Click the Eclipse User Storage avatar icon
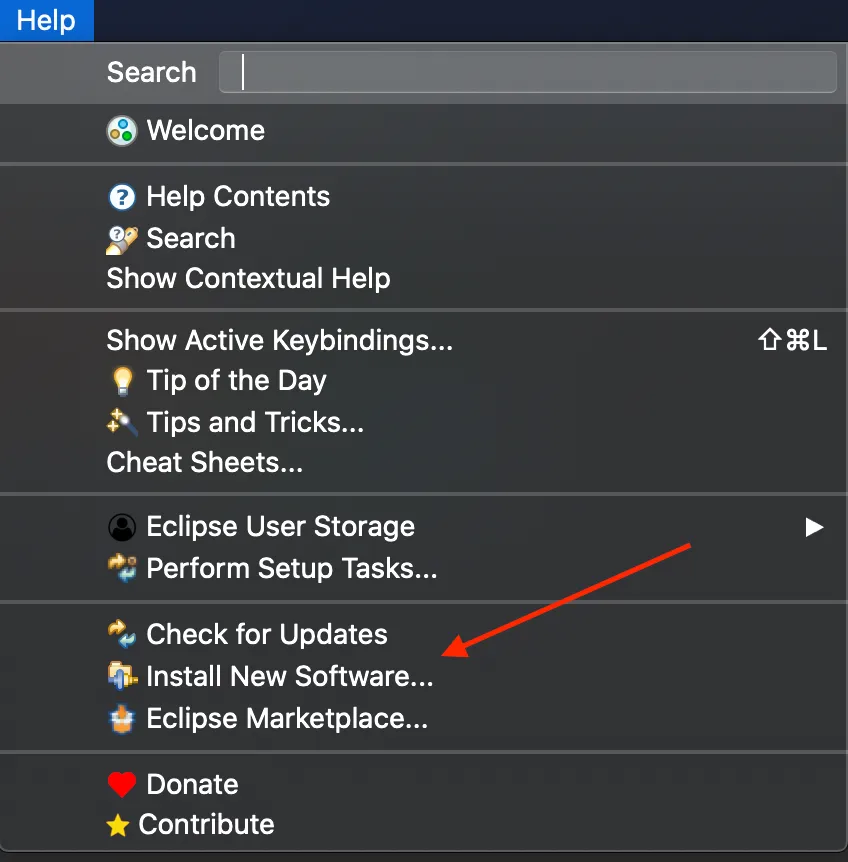The height and width of the screenshot is (862, 848). (x=121, y=527)
